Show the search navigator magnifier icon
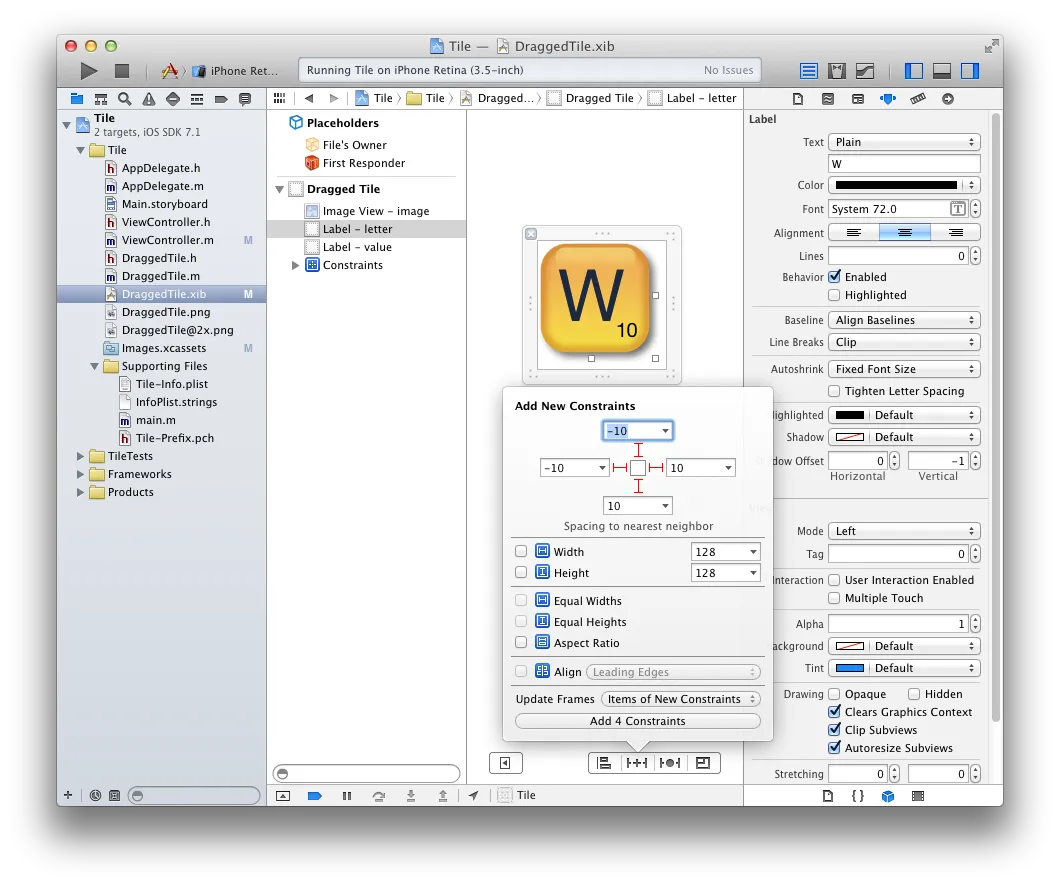Image resolution: width=1060 pixels, height=885 pixels. point(125,99)
